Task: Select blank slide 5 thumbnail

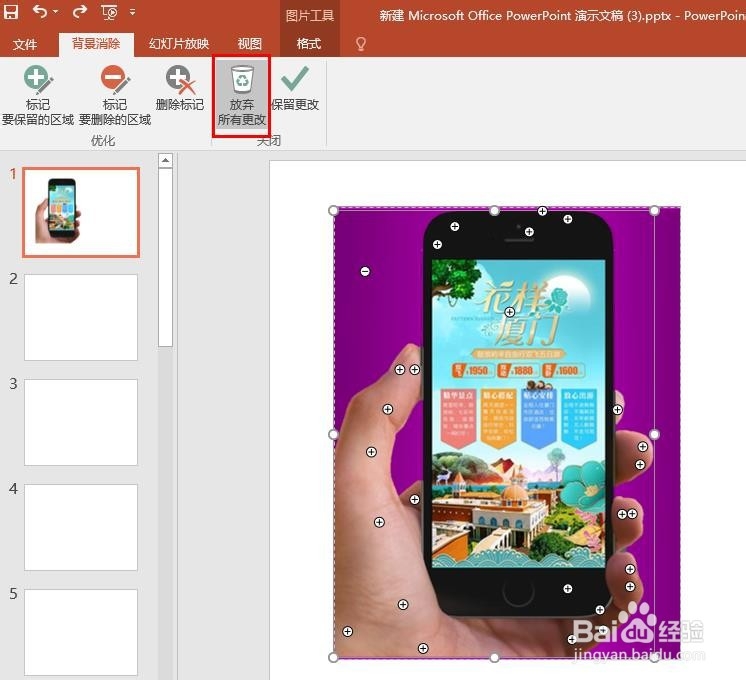Action: click(81, 632)
